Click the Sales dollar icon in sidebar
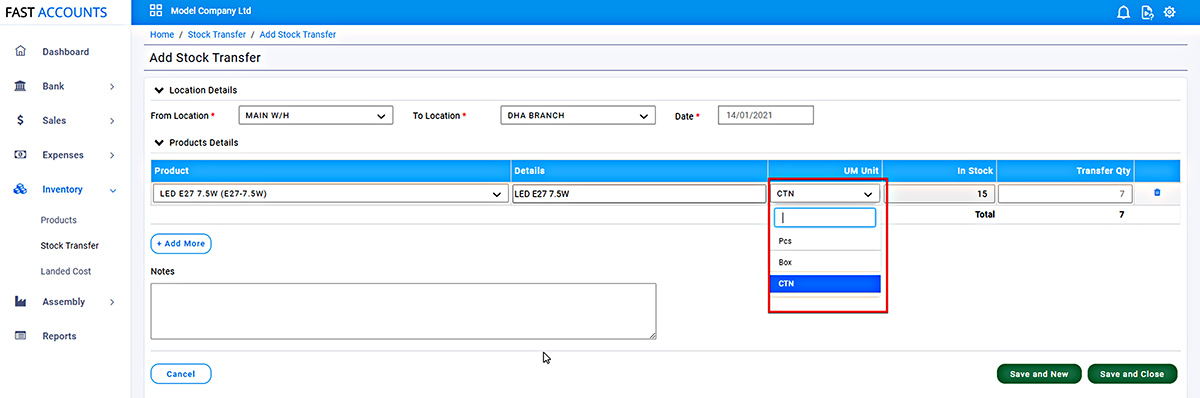Screen dimensions: 1200x398 click(20, 120)
